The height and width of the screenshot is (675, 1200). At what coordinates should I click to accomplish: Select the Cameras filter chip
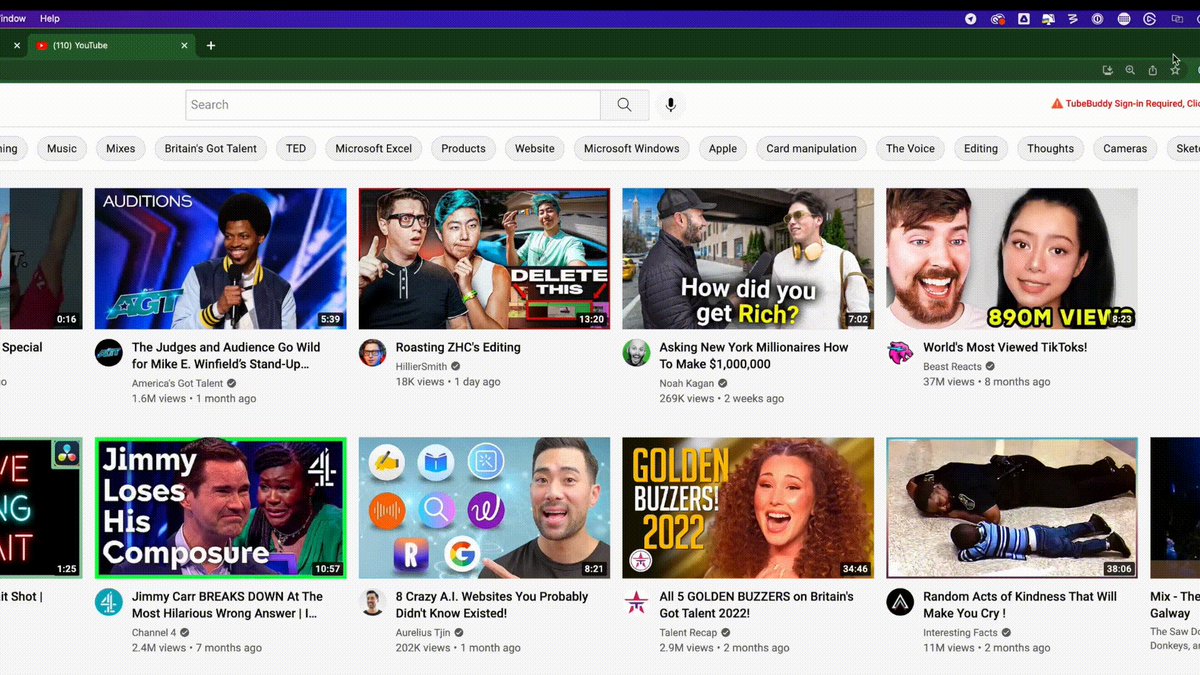tap(1125, 149)
